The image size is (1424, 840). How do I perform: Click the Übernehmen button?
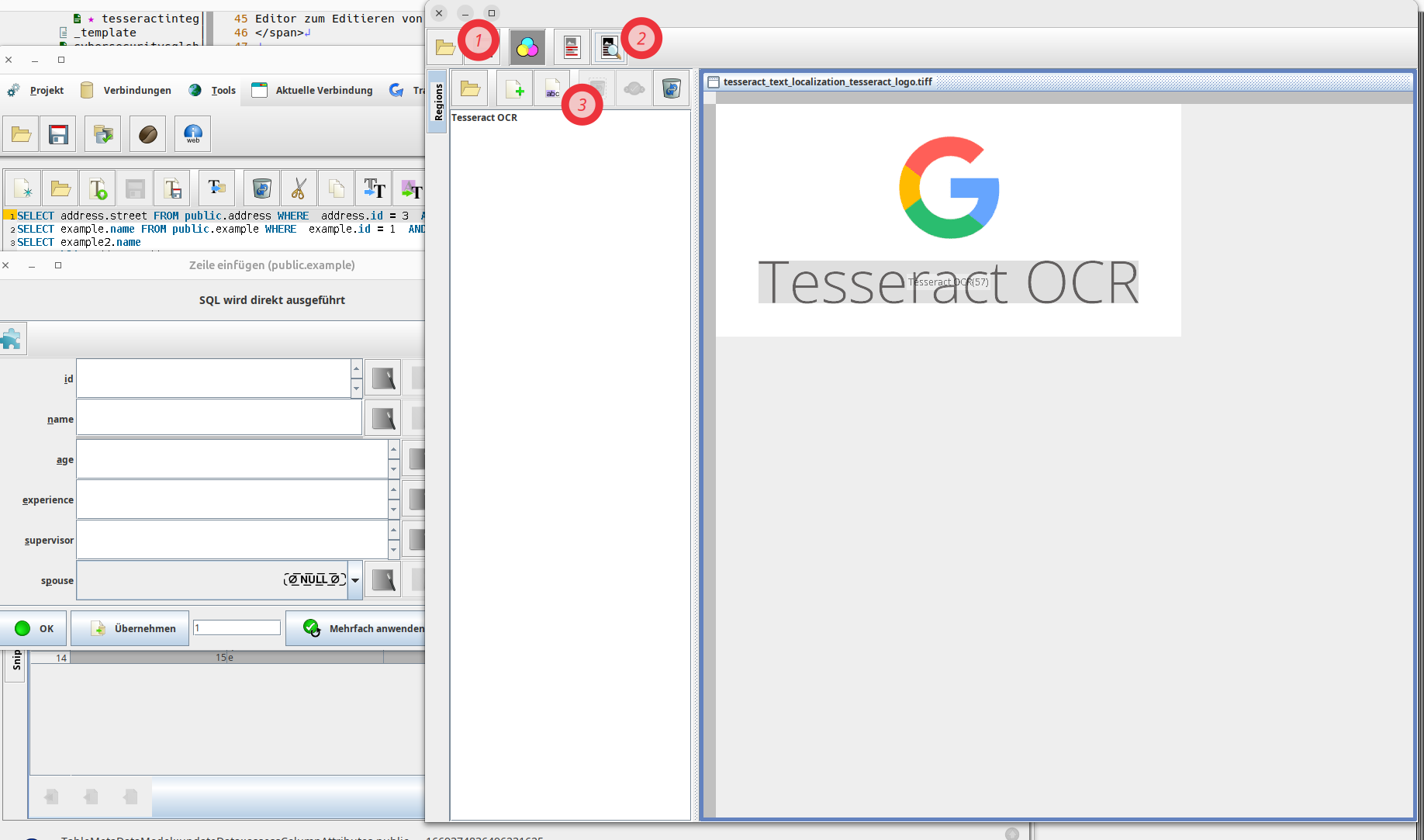(x=130, y=628)
